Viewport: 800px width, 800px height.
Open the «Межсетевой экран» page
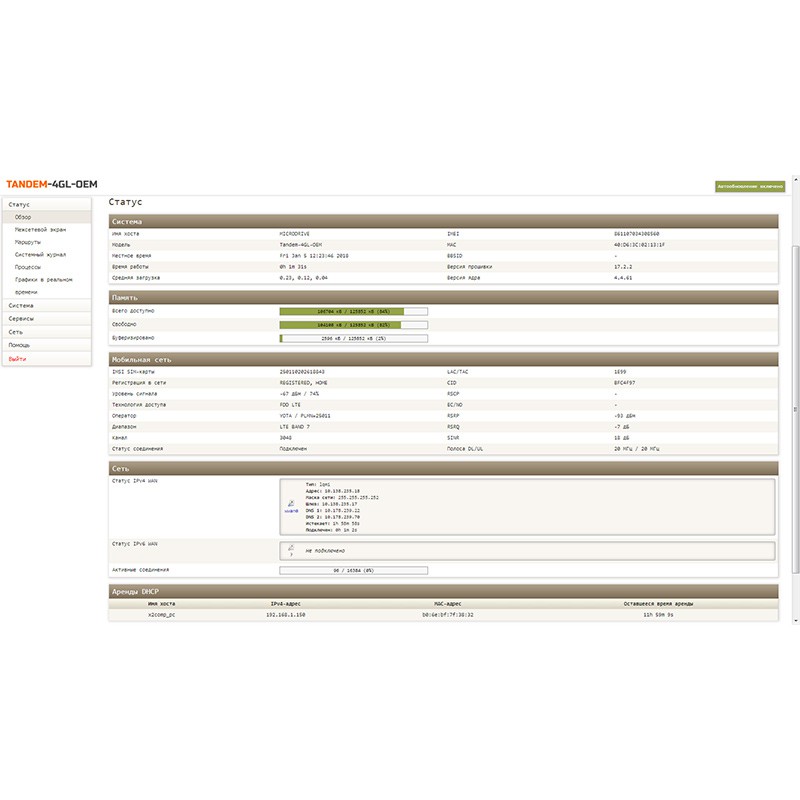click(40, 229)
